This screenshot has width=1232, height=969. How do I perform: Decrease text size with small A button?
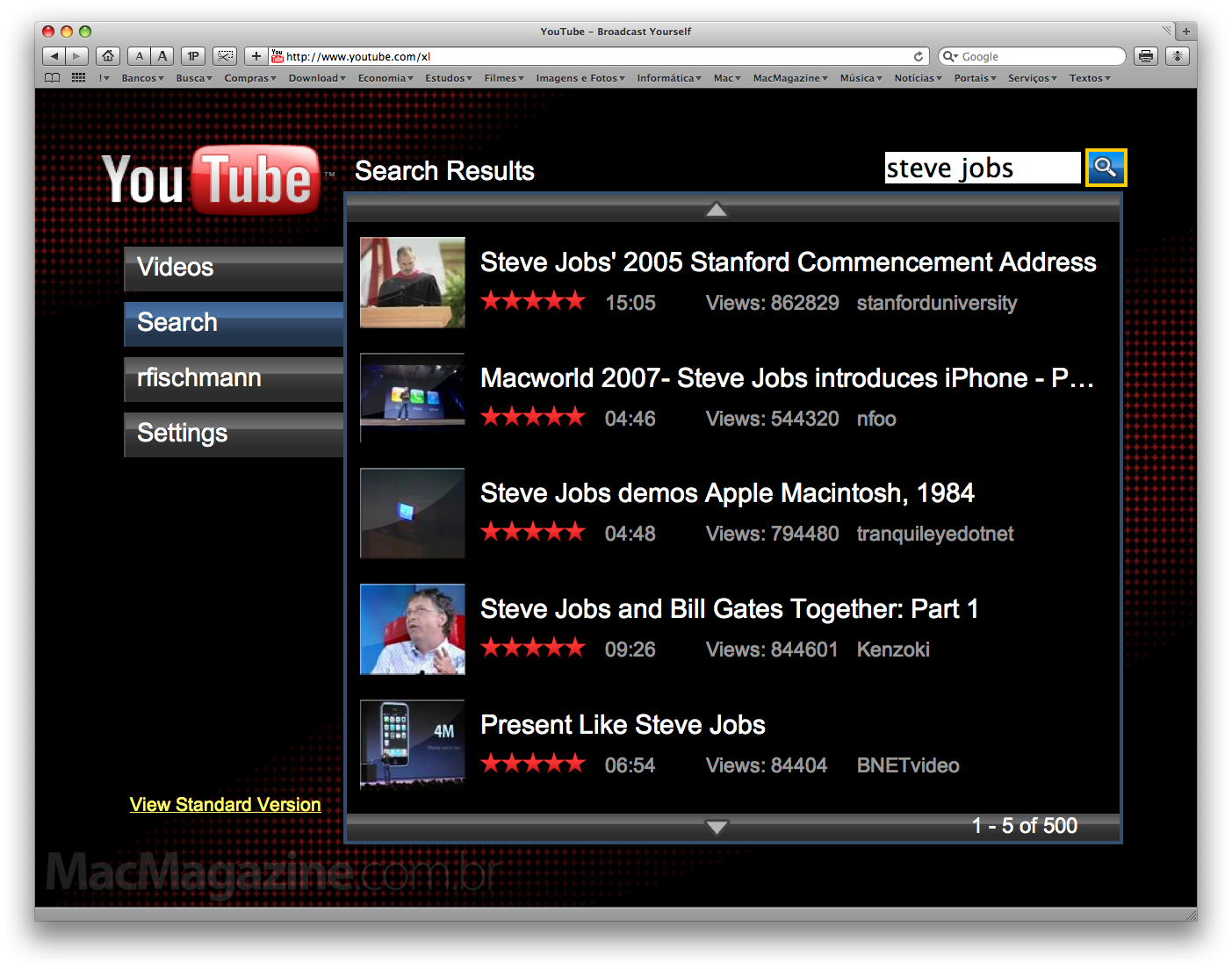(139, 56)
